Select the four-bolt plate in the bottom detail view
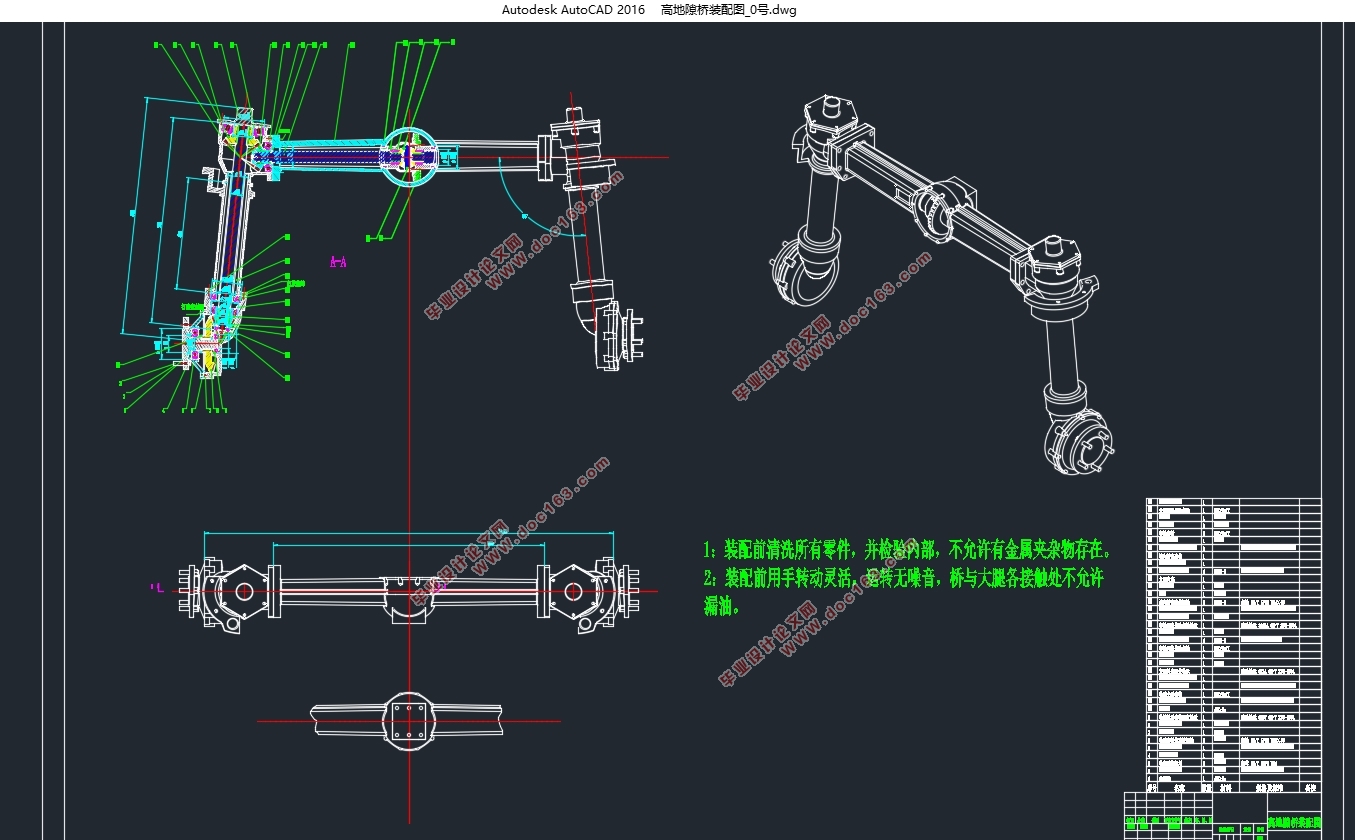The image size is (1355, 840). coord(410,720)
